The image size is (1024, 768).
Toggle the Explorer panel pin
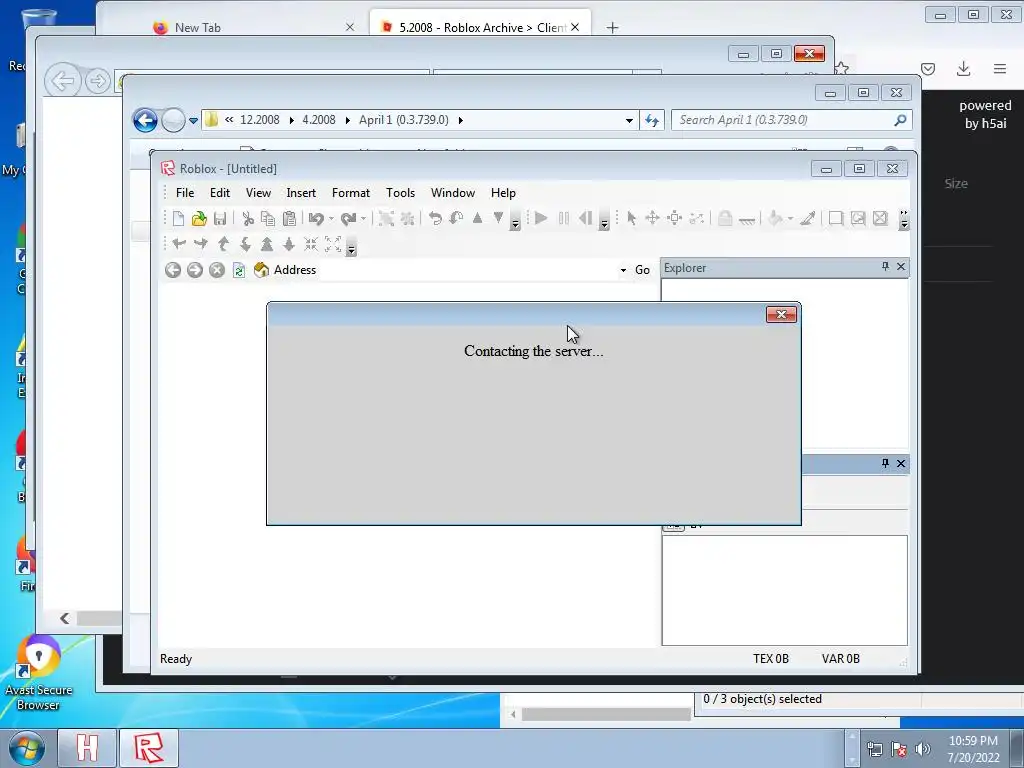pos(885,266)
